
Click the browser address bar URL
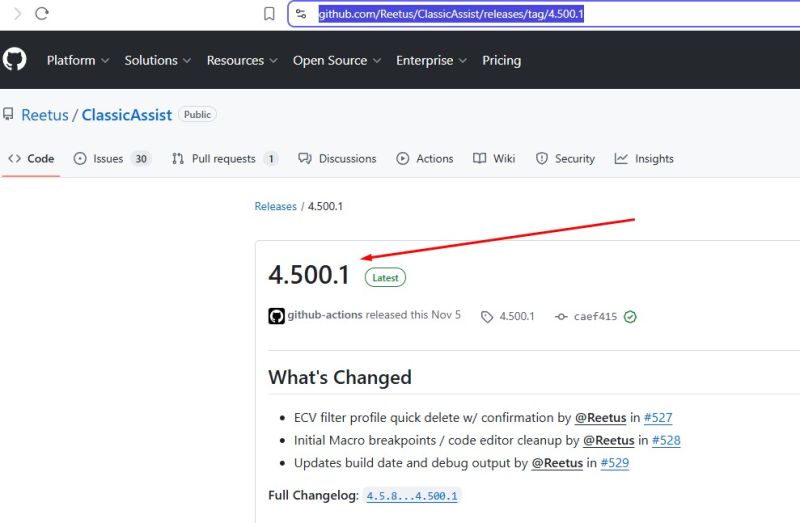[x=451, y=14]
